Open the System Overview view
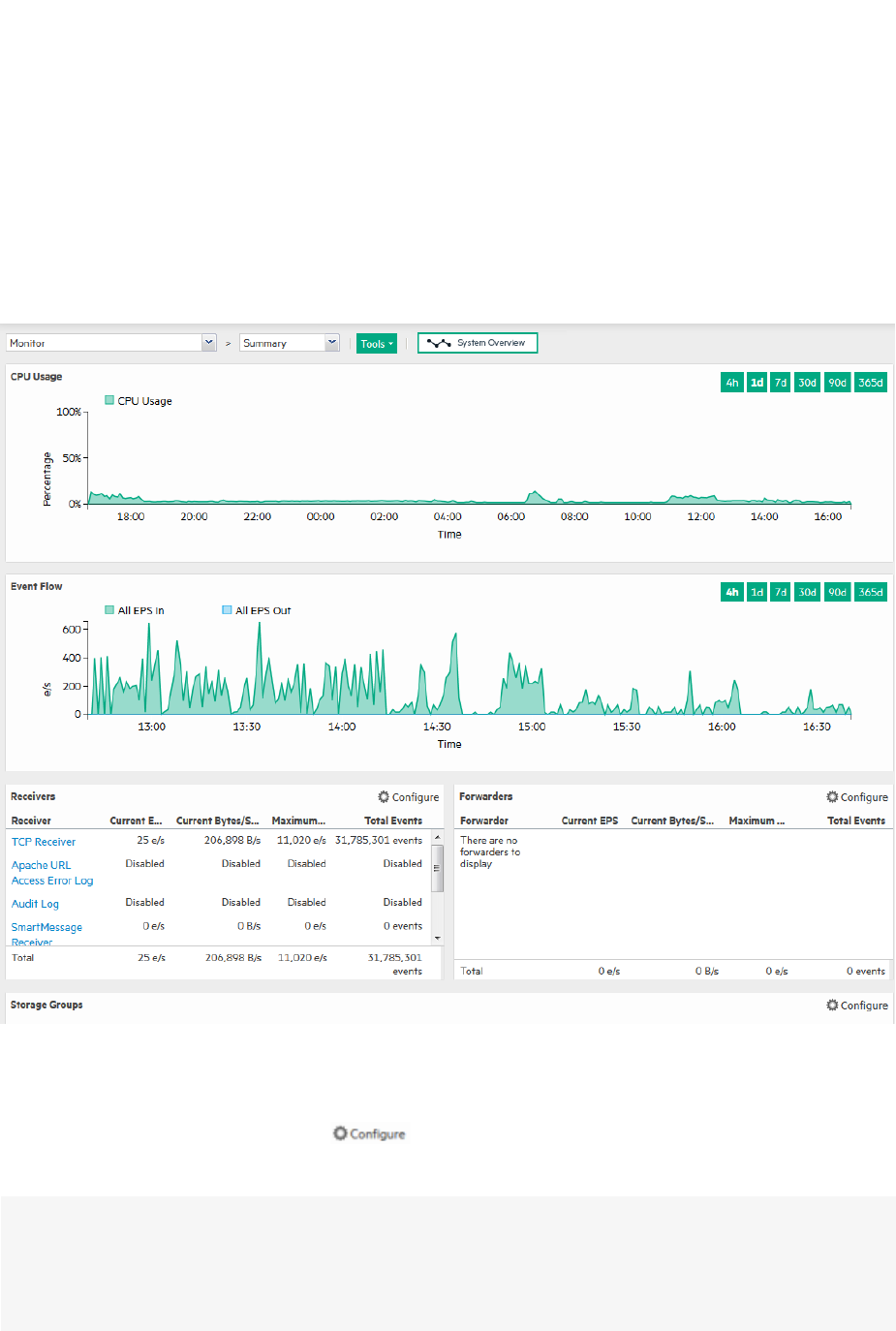 477,343
